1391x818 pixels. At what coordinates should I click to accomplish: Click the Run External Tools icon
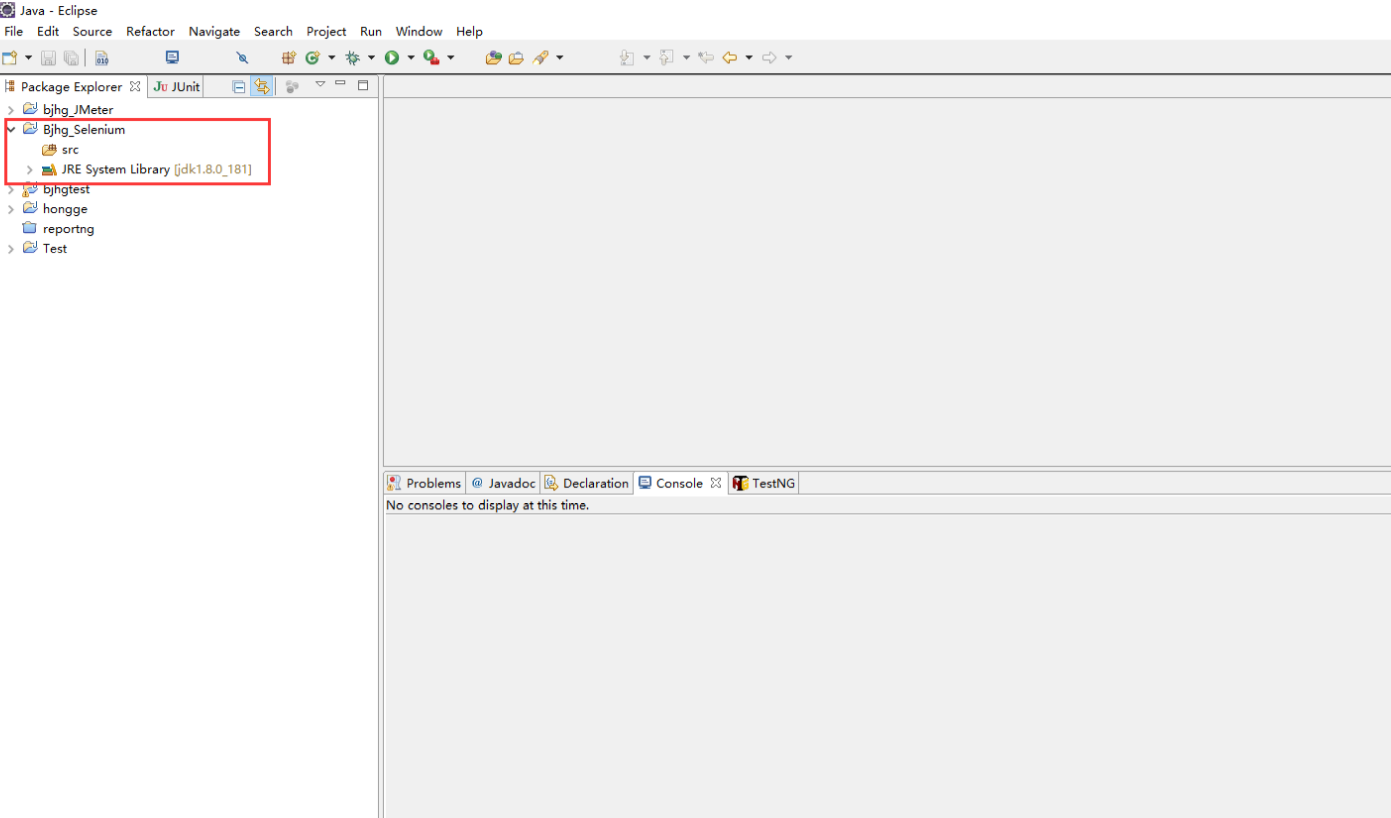click(431, 58)
